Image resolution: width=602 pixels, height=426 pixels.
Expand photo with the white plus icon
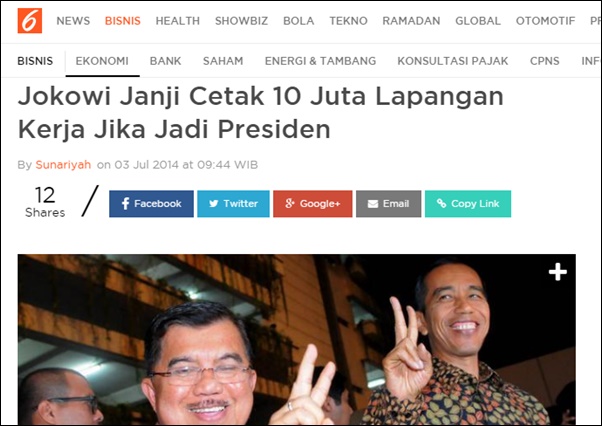[557, 272]
